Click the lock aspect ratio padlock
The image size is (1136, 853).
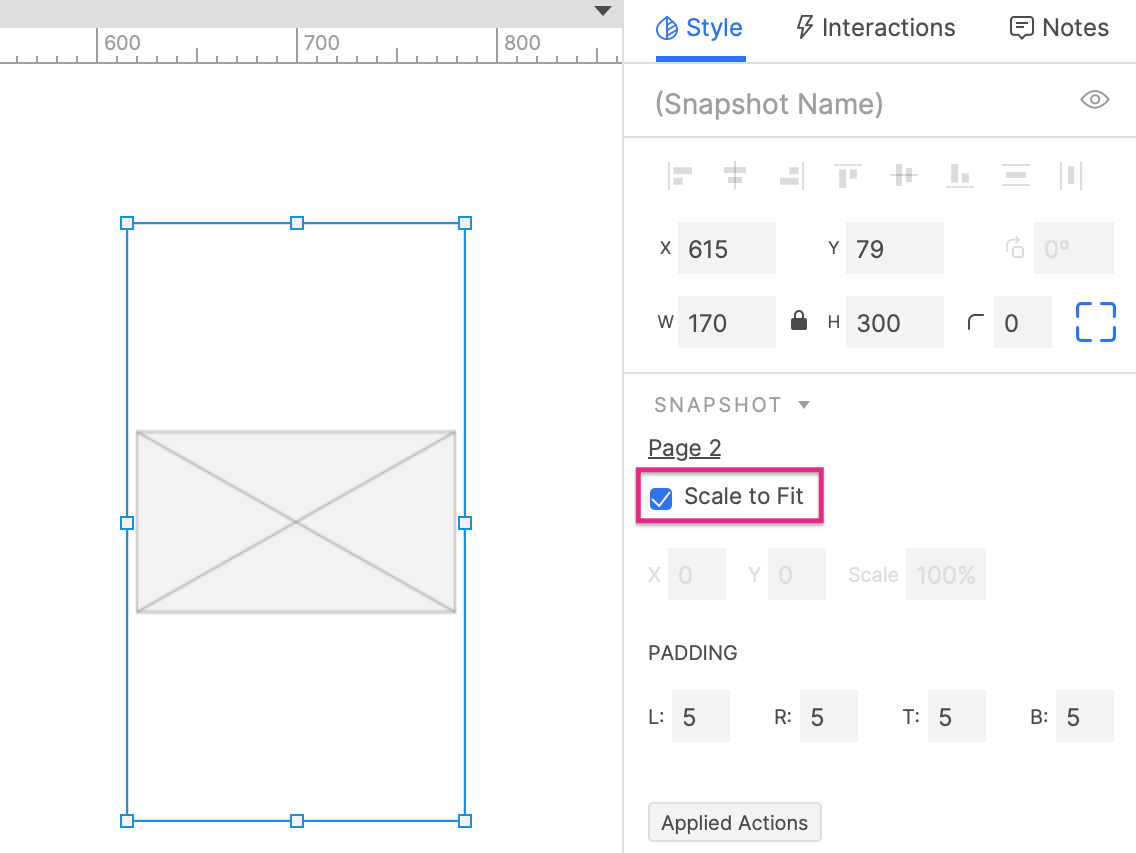(798, 322)
